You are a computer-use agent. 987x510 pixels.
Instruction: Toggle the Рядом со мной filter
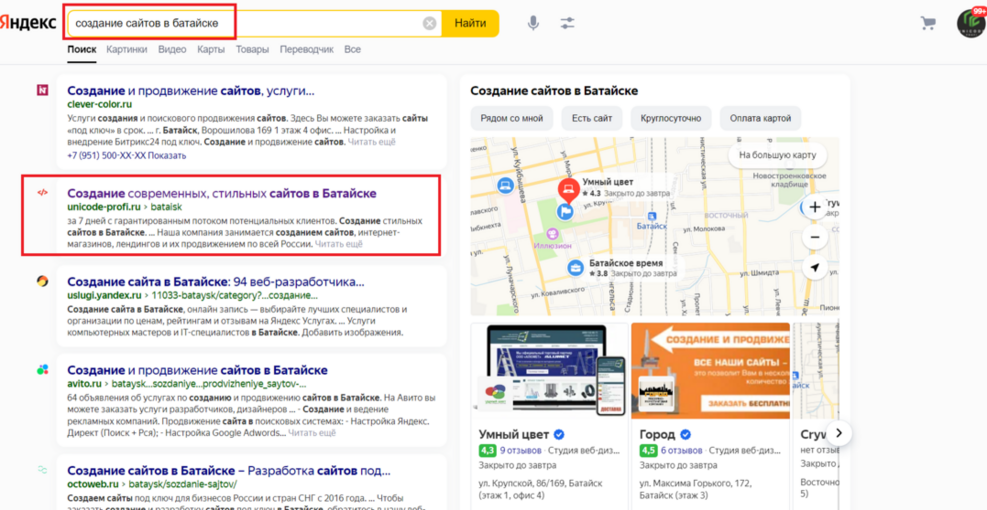tap(512, 118)
